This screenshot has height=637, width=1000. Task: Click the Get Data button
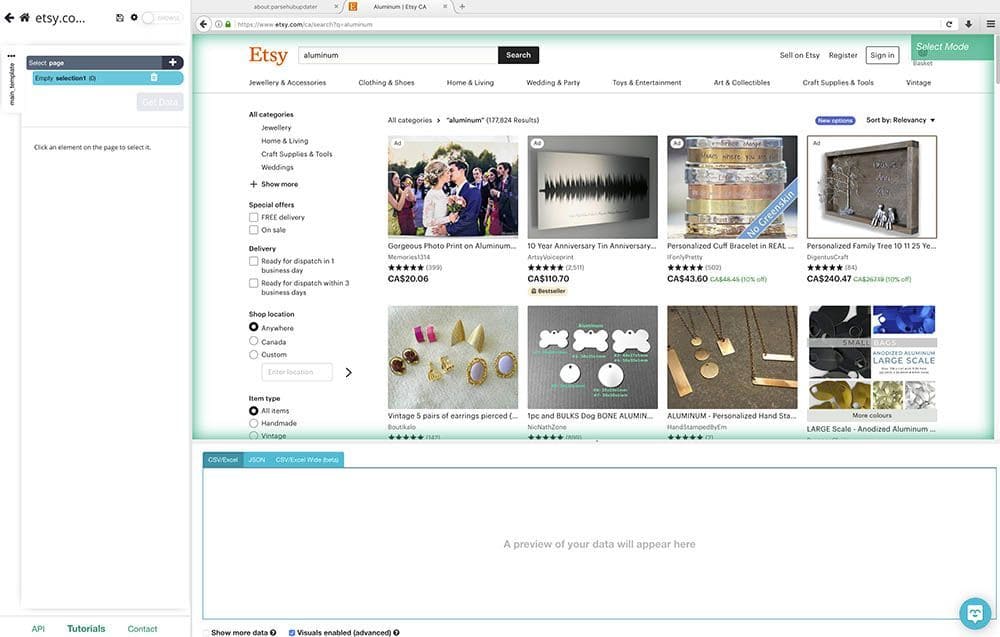pos(158,101)
